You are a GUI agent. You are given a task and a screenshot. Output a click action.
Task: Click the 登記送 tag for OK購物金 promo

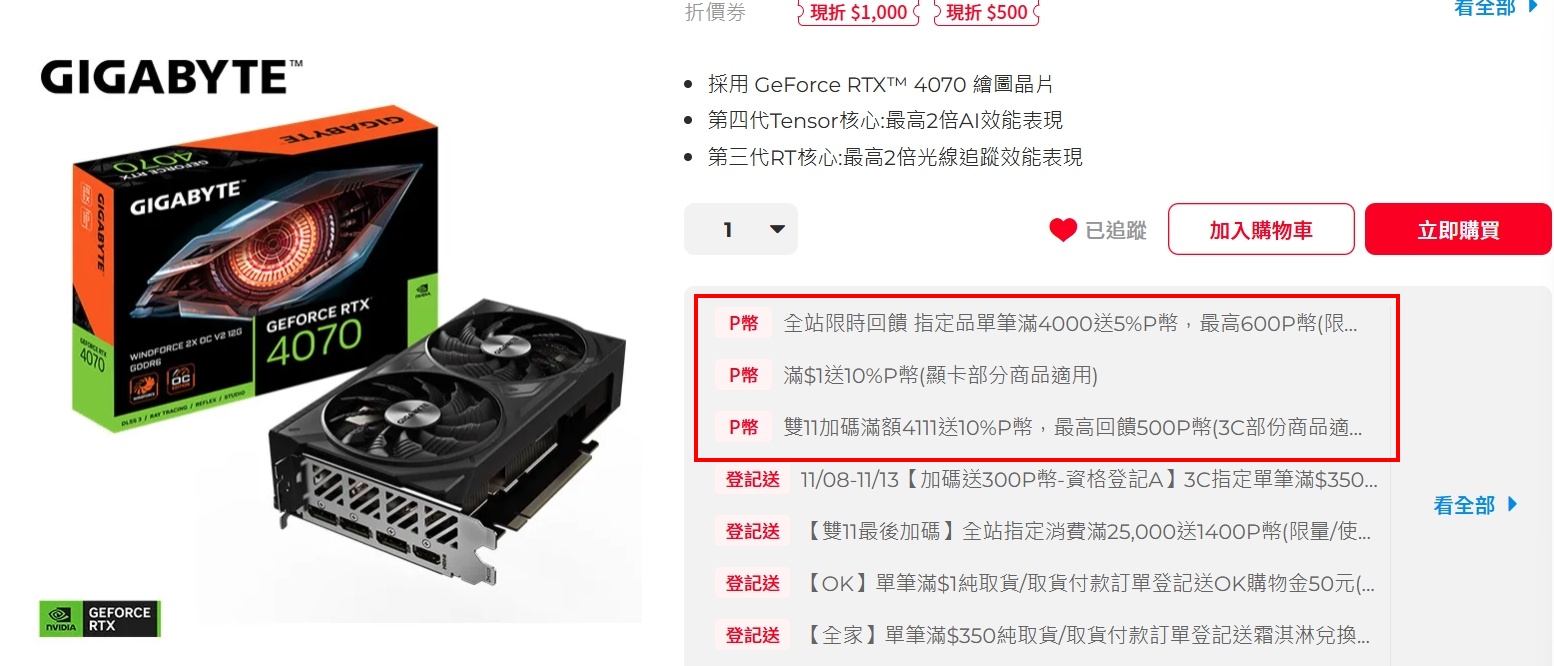[752, 583]
